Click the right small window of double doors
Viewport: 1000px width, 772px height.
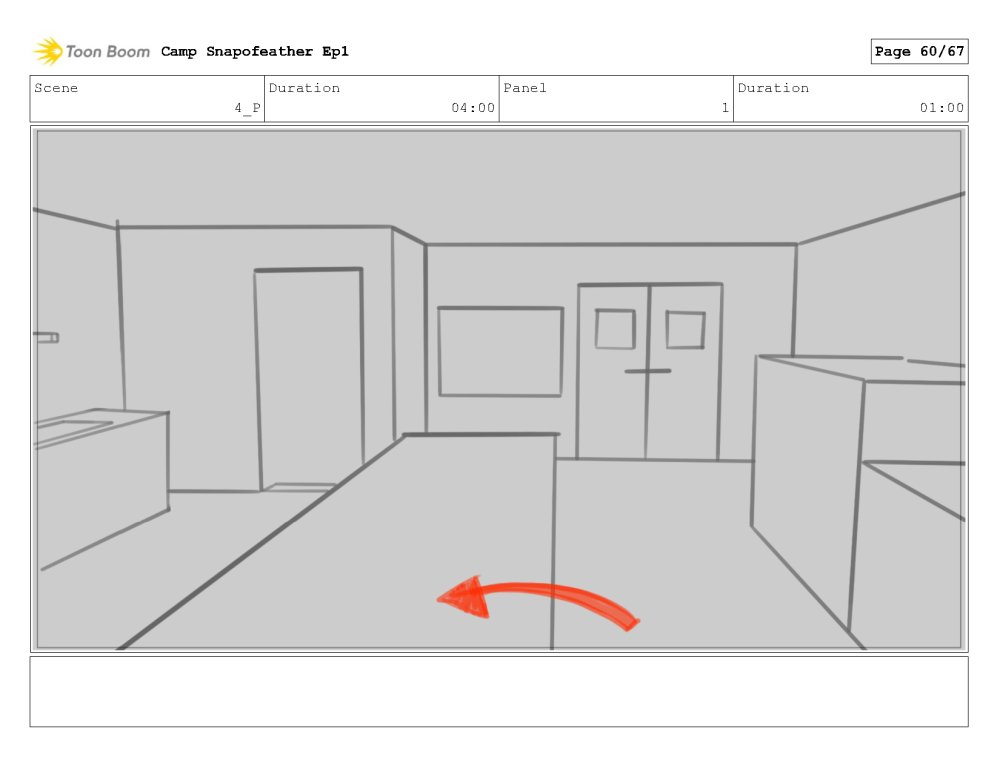pyautogui.click(x=685, y=330)
